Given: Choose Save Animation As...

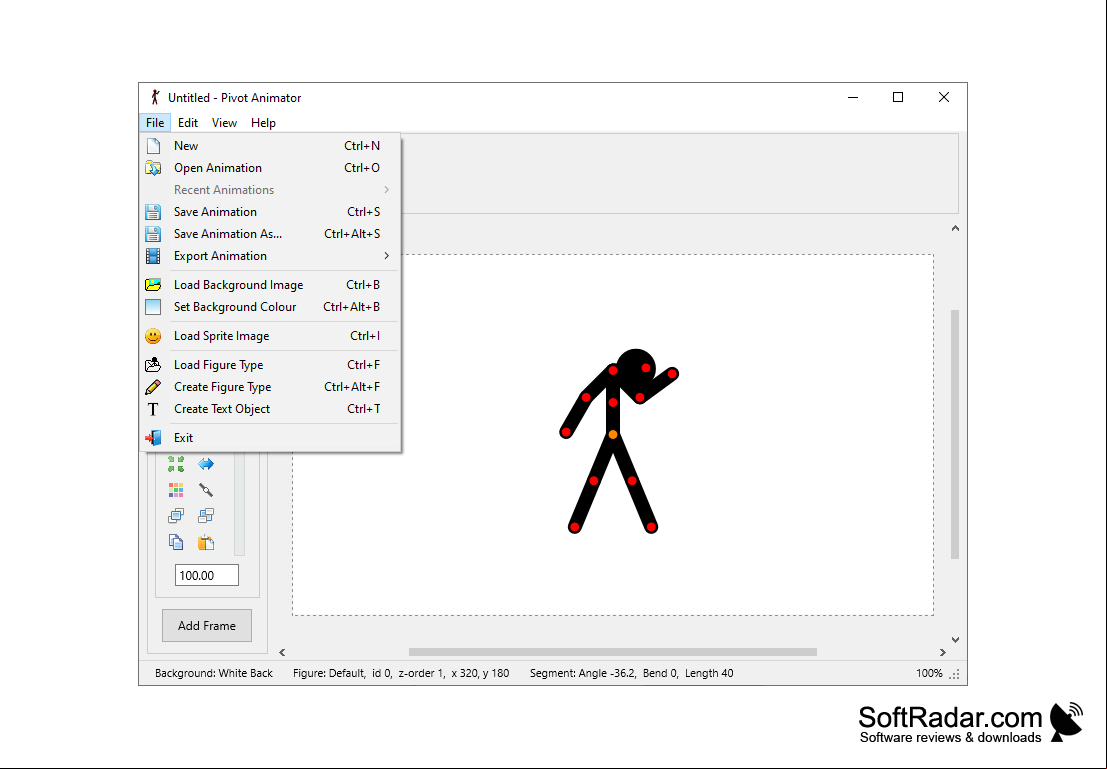Looking at the screenshot, I should coord(271,234).
